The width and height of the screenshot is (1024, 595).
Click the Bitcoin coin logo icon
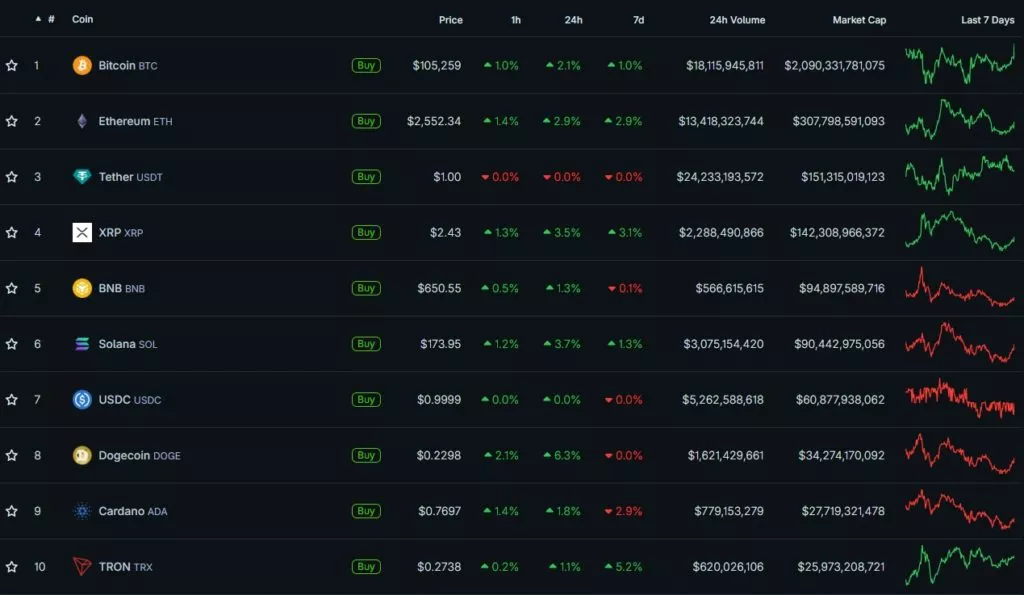(82, 66)
